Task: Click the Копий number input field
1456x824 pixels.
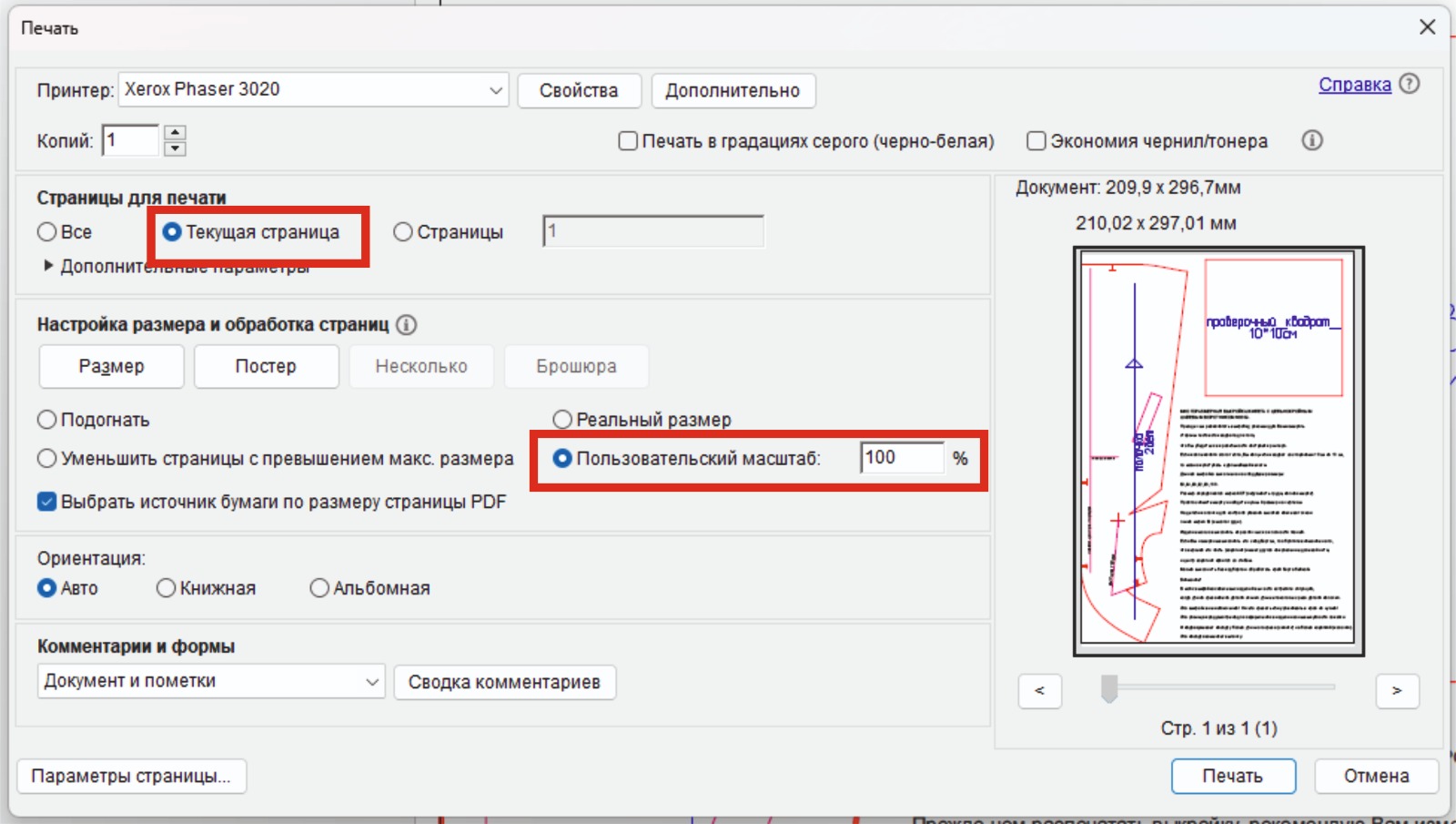Action: (x=130, y=140)
